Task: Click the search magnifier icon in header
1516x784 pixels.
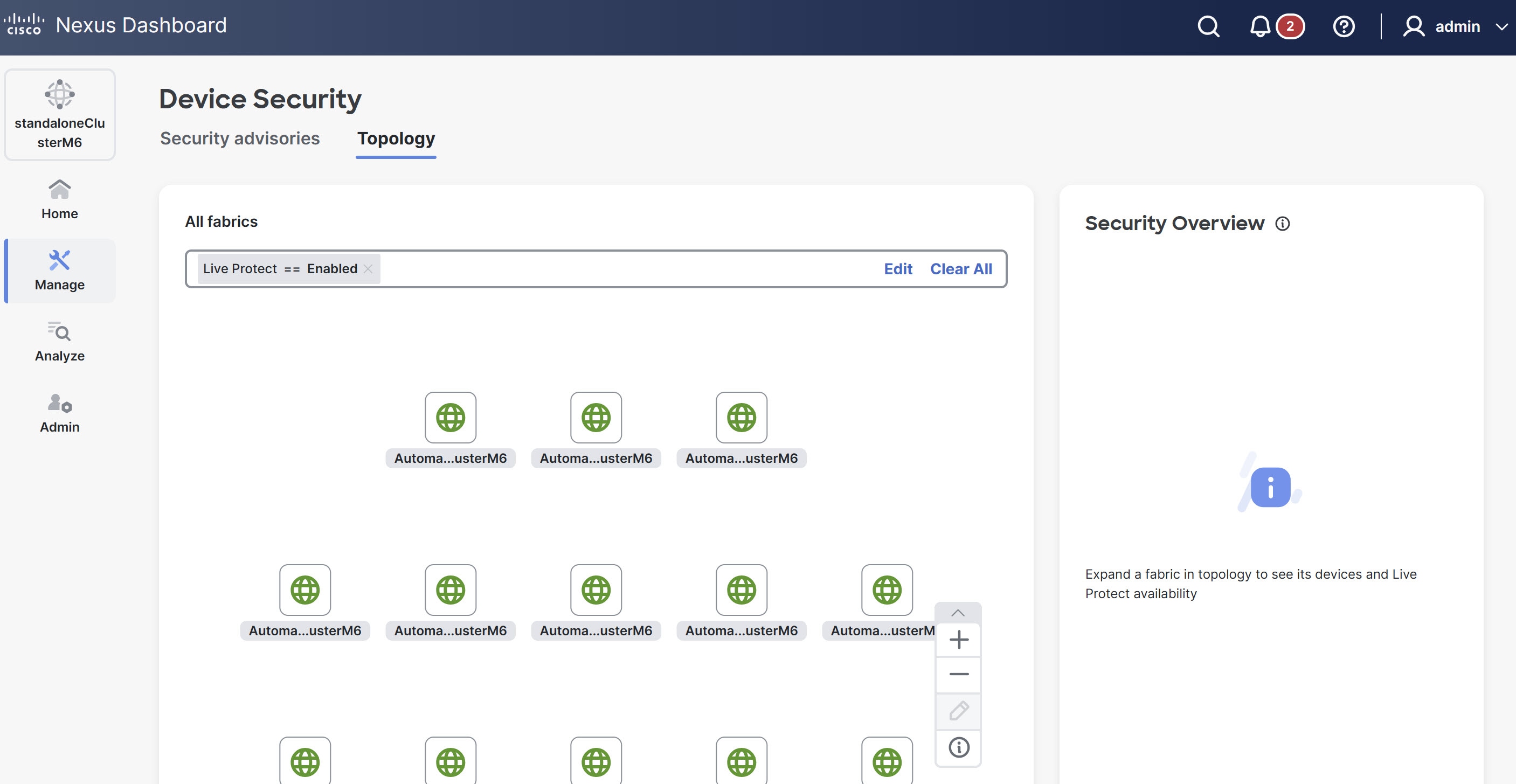Action: [1208, 26]
